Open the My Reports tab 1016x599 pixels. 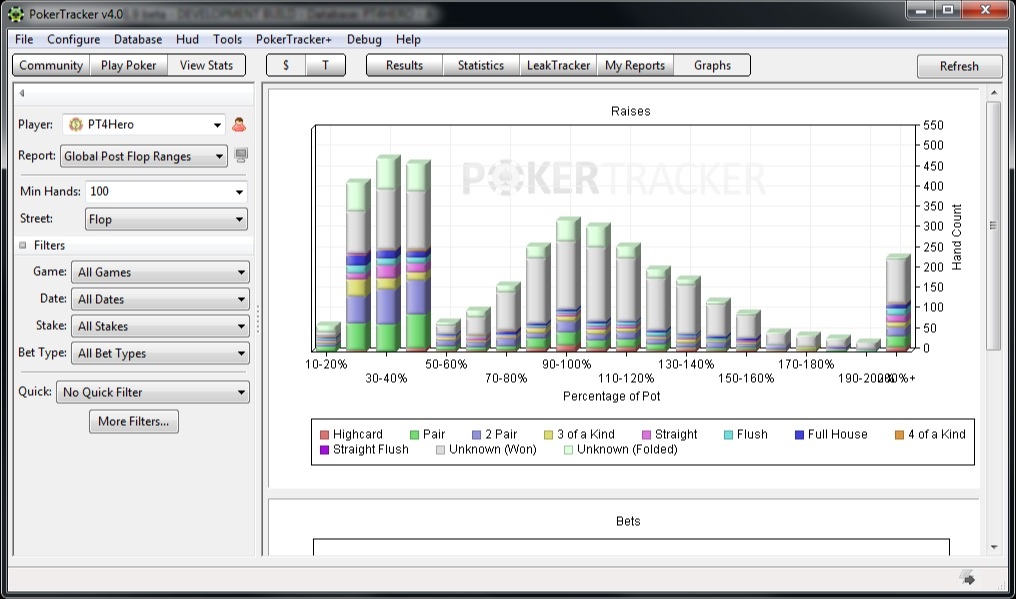pos(635,65)
